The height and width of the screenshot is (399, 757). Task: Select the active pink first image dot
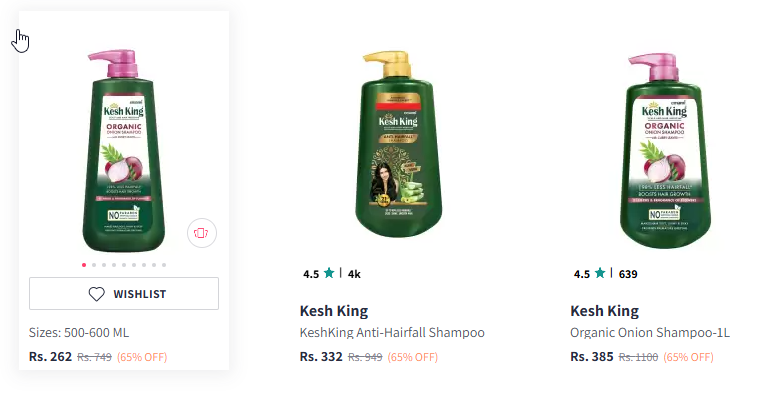point(84,265)
